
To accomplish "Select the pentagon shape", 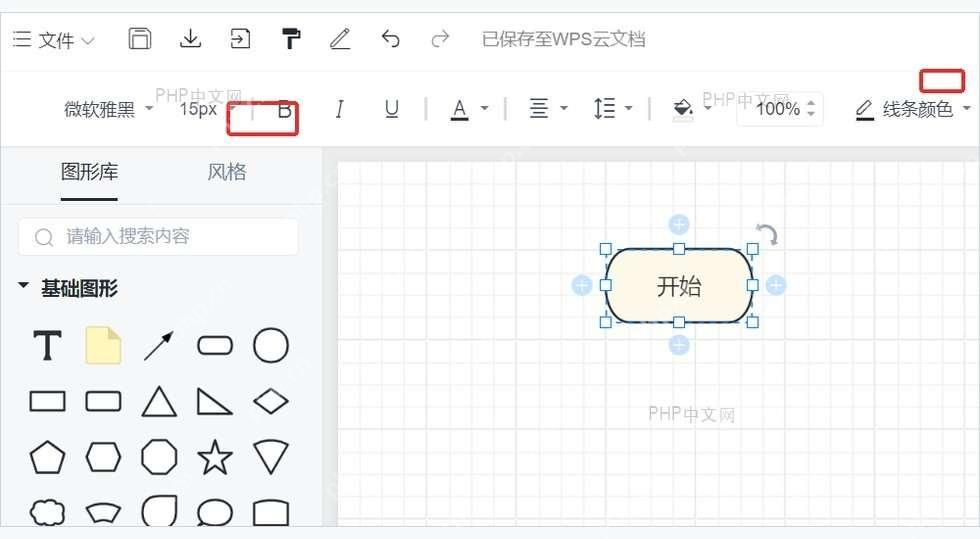I will [x=48, y=457].
